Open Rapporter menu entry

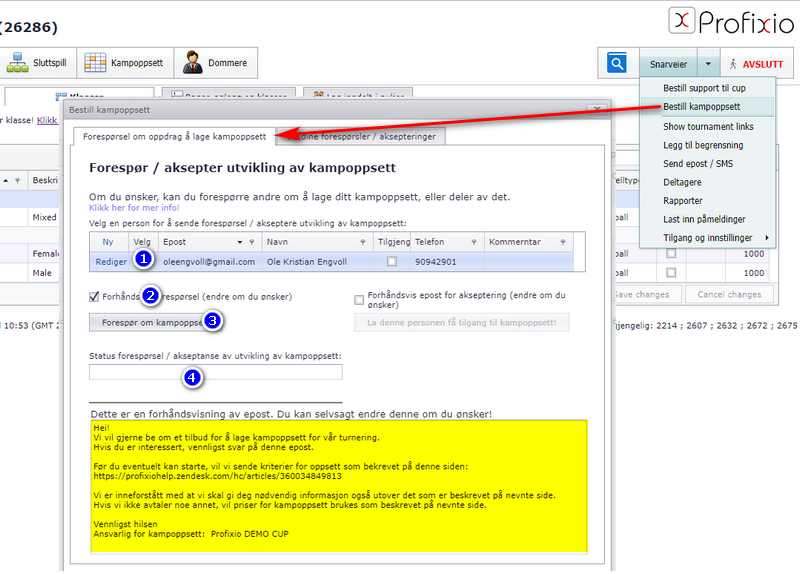[x=683, y=201]
